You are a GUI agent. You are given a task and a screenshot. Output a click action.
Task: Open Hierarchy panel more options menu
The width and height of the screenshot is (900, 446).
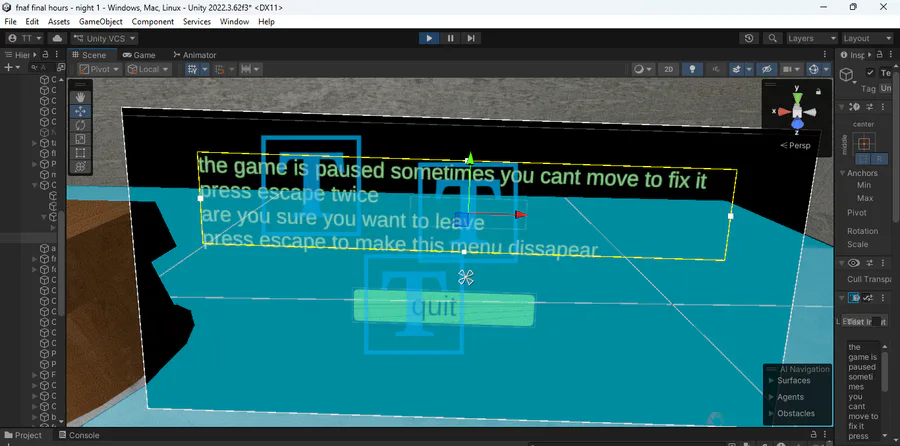57,55
